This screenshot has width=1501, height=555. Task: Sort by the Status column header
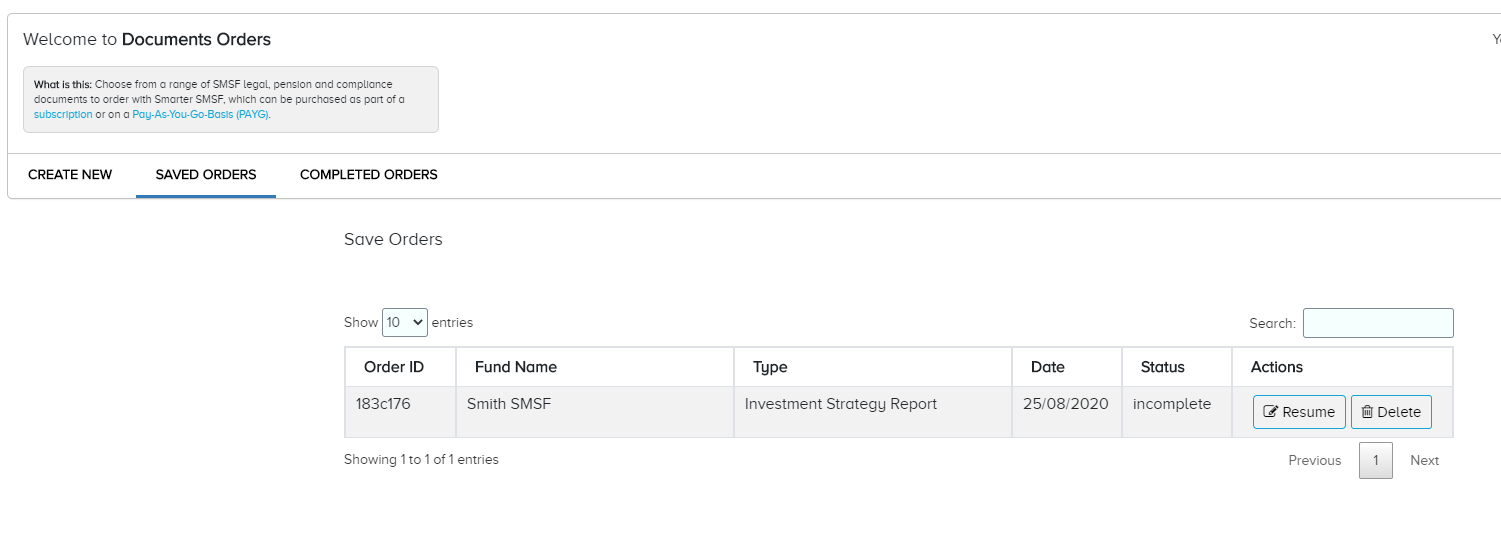(x=1163, y=367)
